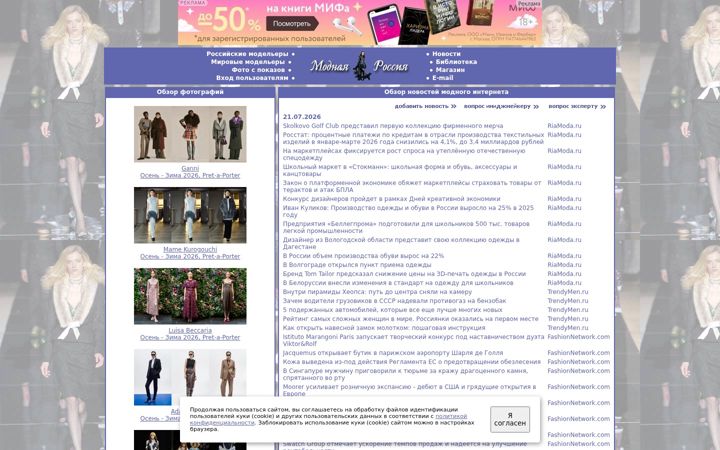Click TrendyMen.ru source next to пирамиды Хеопса
This screenshot has width=720, height=450.
[x=568, y=292]
